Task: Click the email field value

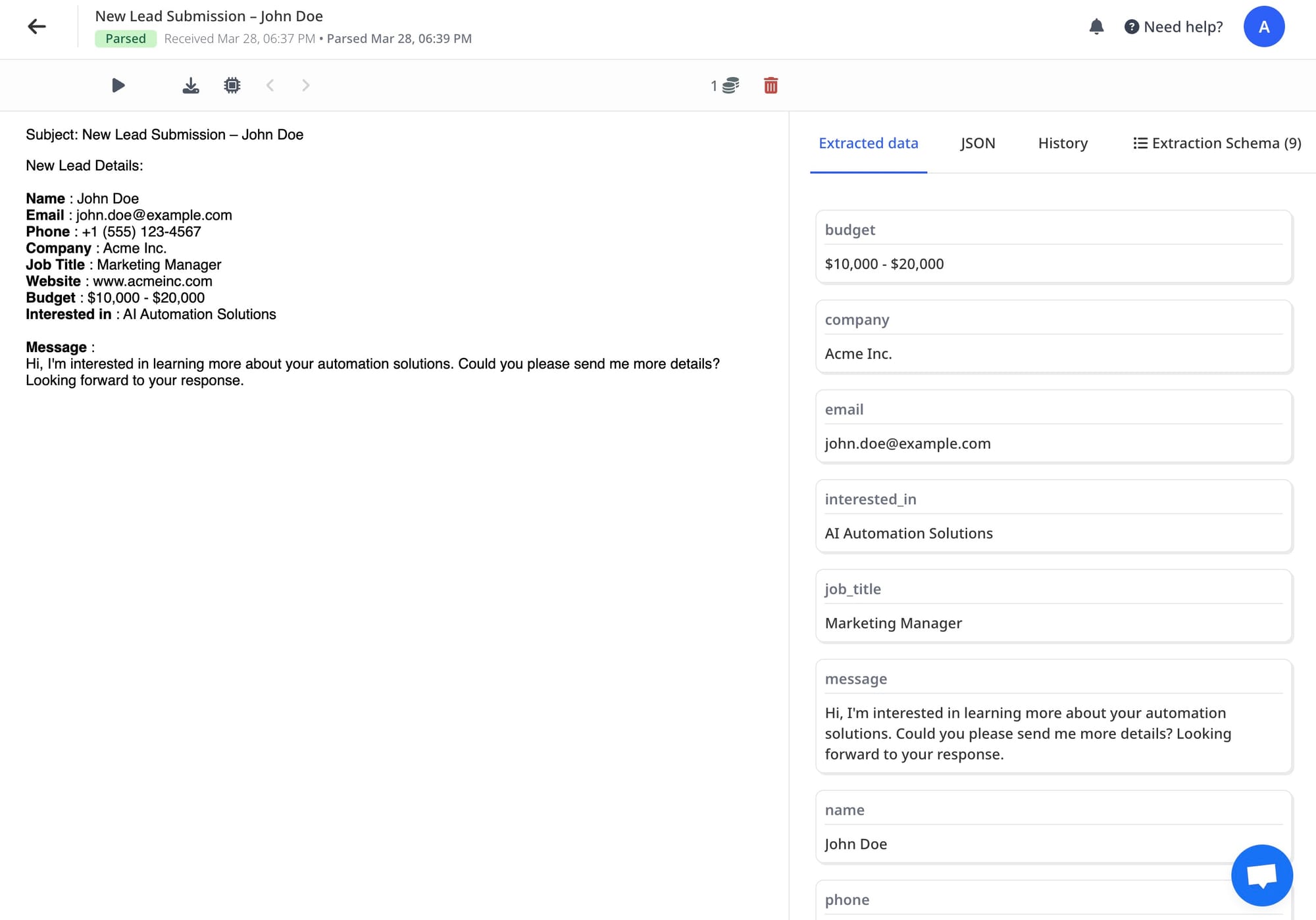Action: (x=907, y=444)
